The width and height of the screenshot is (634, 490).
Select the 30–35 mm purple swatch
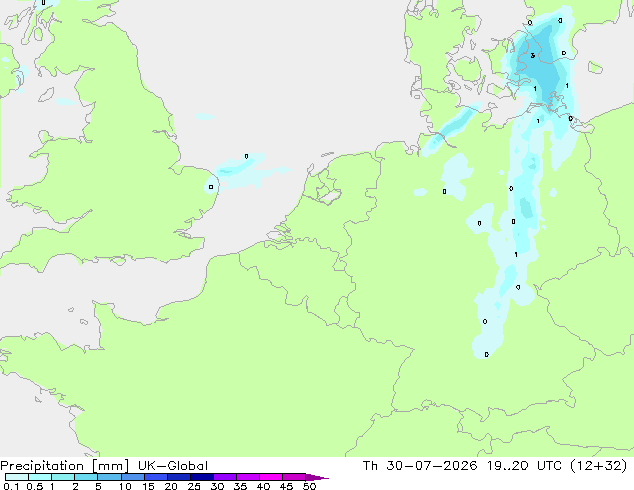[224, 477]
